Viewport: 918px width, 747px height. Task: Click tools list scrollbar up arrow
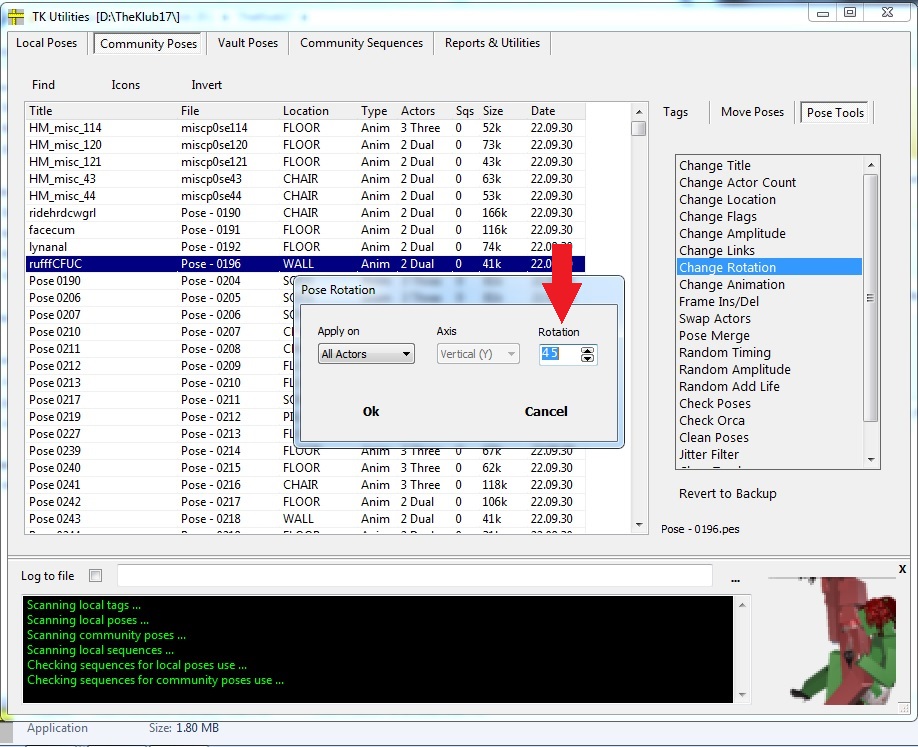coord(871,166)
